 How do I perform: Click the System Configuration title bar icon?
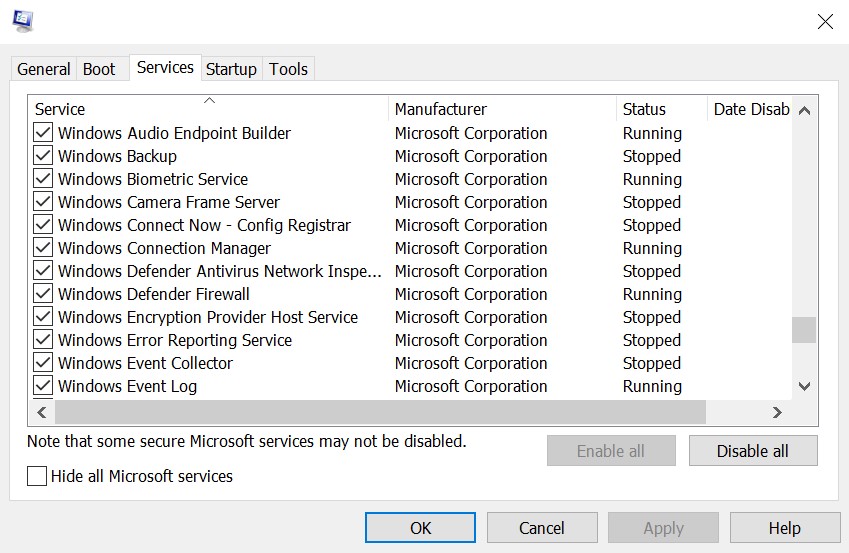coord(22,21)
